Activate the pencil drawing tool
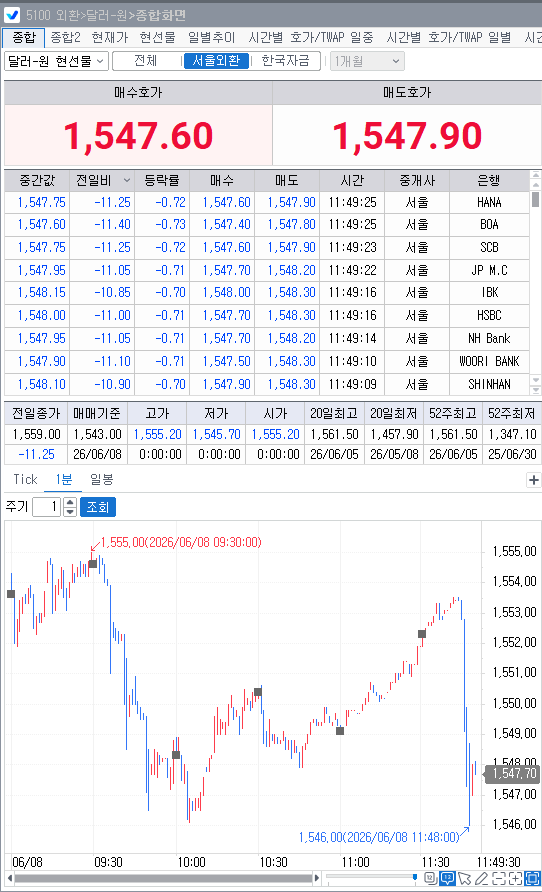Image resolution: width=542 pixels, height=892 pixels. click(x=481, y=878)
